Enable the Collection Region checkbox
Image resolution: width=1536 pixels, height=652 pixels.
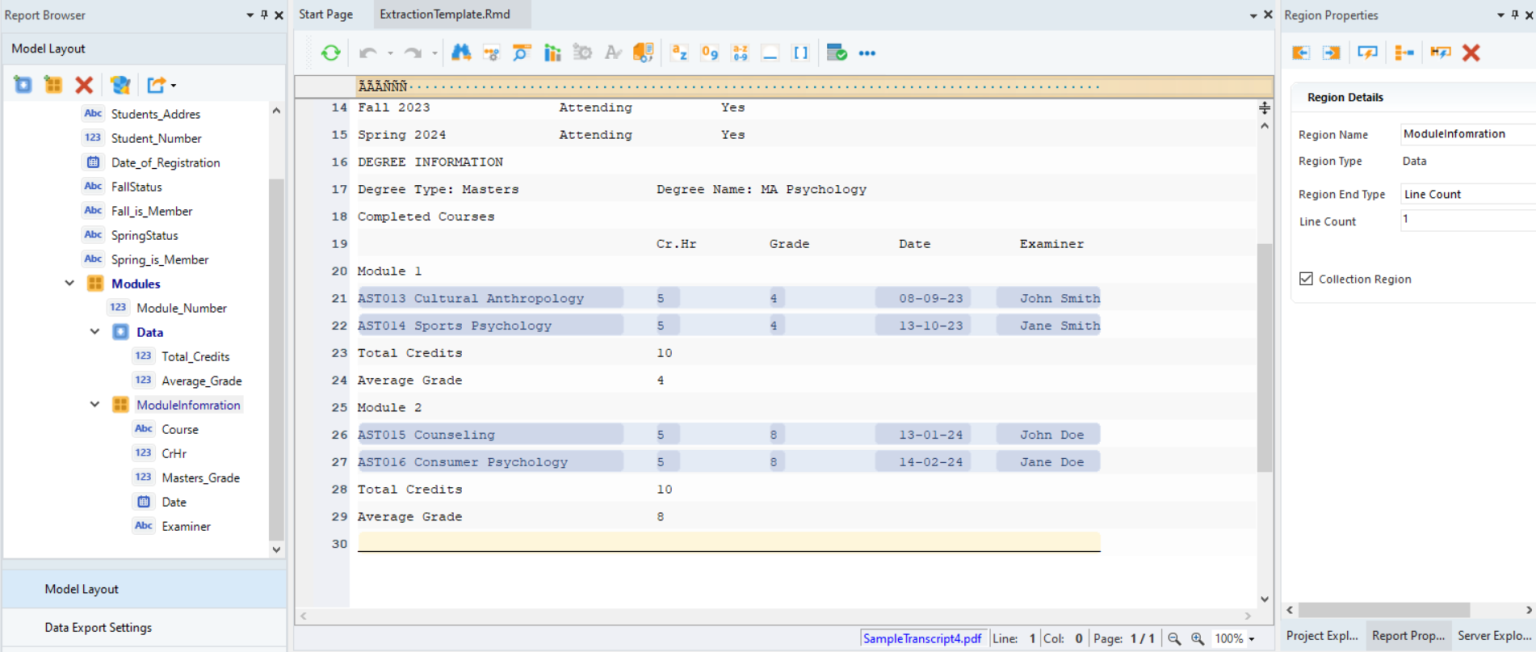click(x=1306, y=278)
